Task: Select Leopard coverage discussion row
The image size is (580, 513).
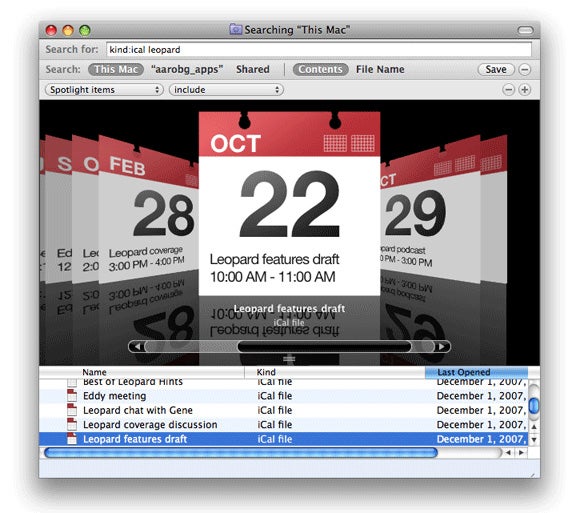Action: pyautogui.click(x=284, y=425)
